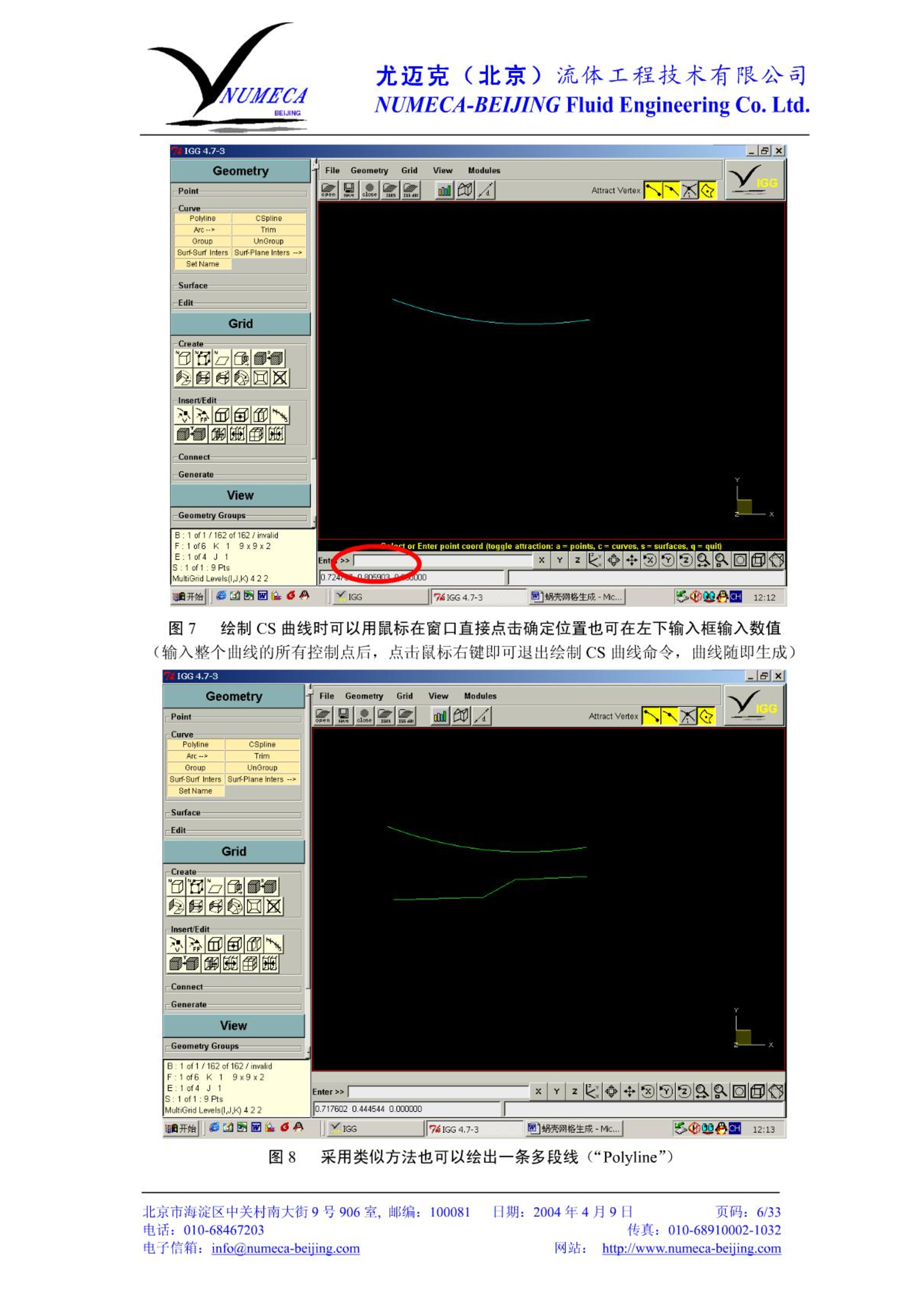
Task: Expand the Generate section in Figure 8 panel
Action: point(188,1004)
